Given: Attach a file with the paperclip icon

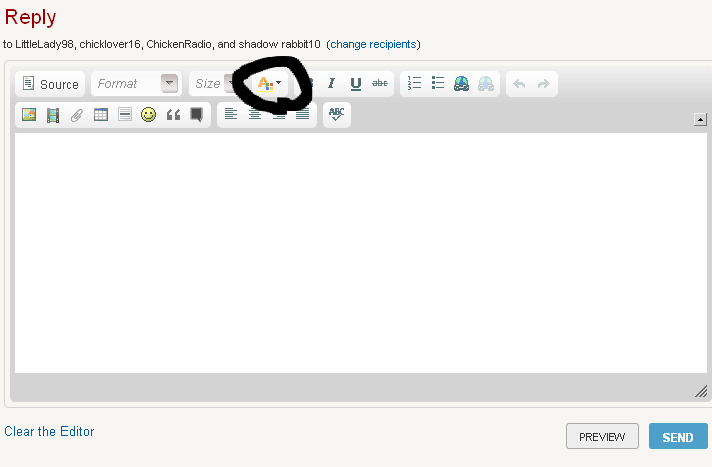Looking at the screenshot, I should click(x=77, y=115).
